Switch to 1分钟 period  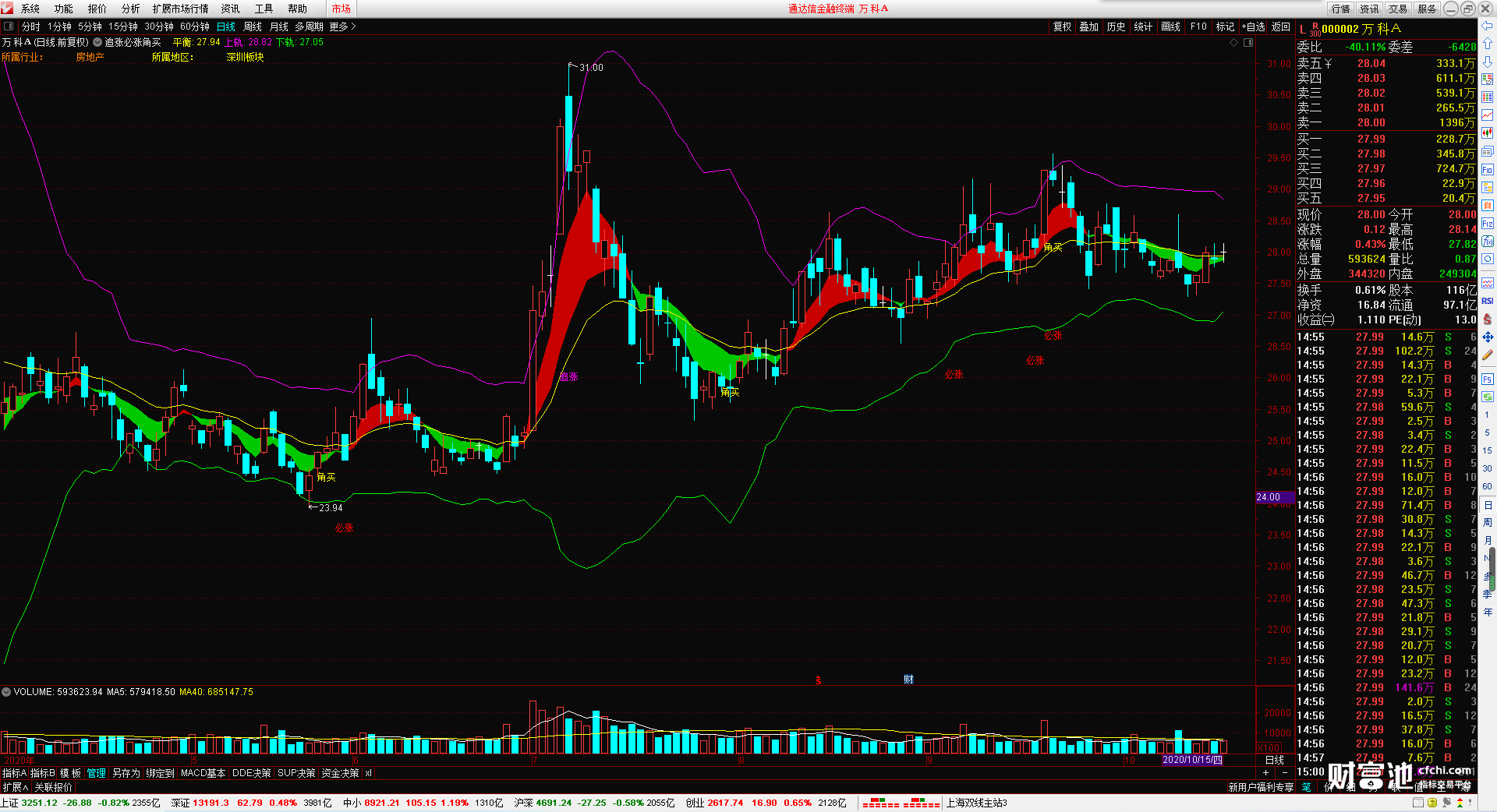click(x=59, y=26)
